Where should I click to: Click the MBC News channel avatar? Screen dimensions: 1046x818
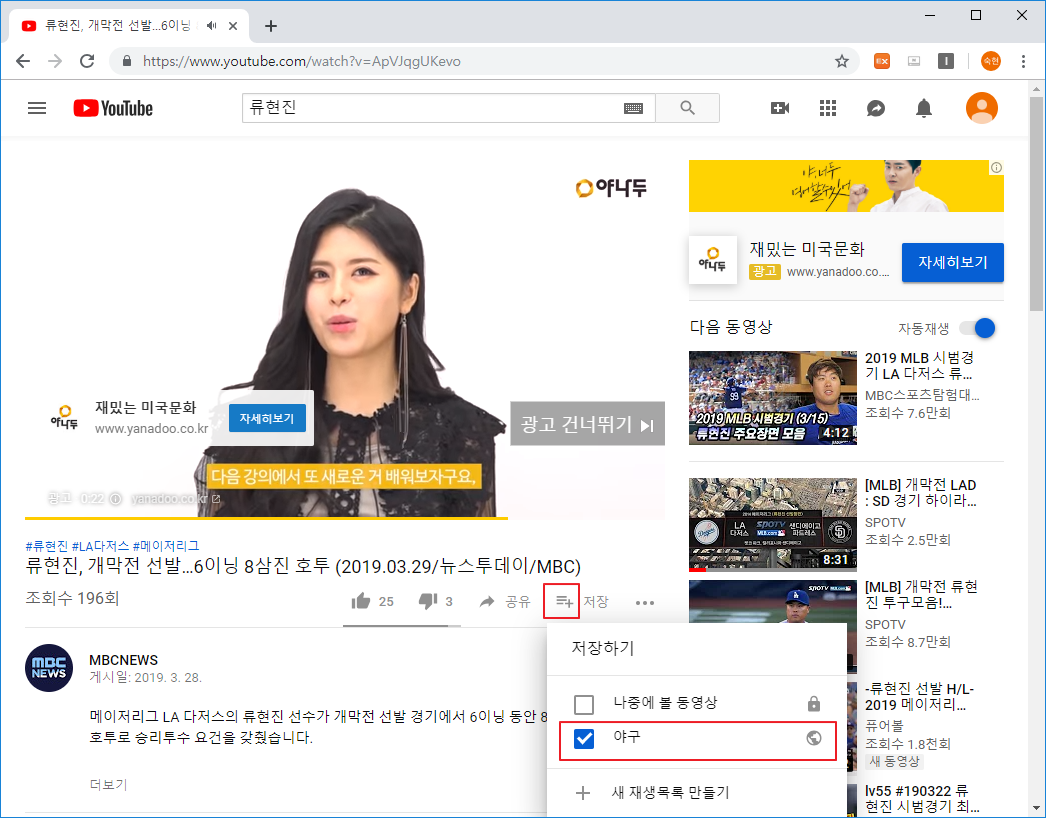49,668
